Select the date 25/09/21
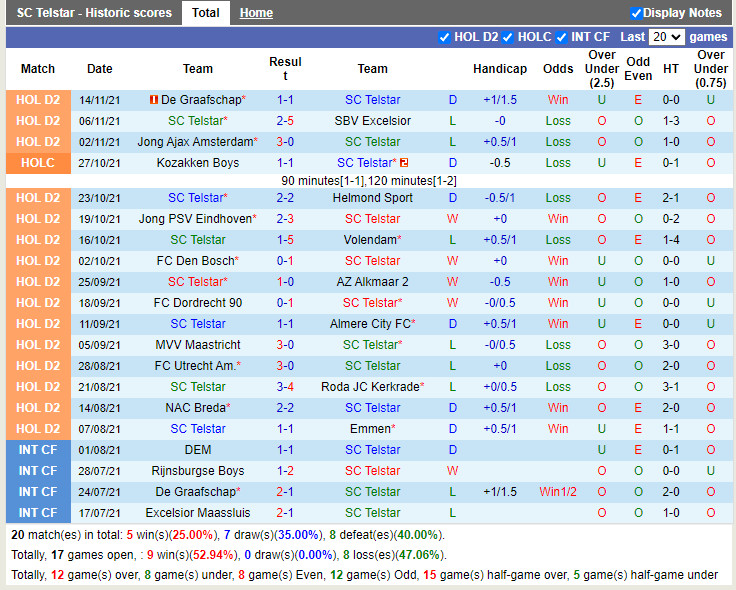This screenshot has height=590, width=736. tap(99, 282)
